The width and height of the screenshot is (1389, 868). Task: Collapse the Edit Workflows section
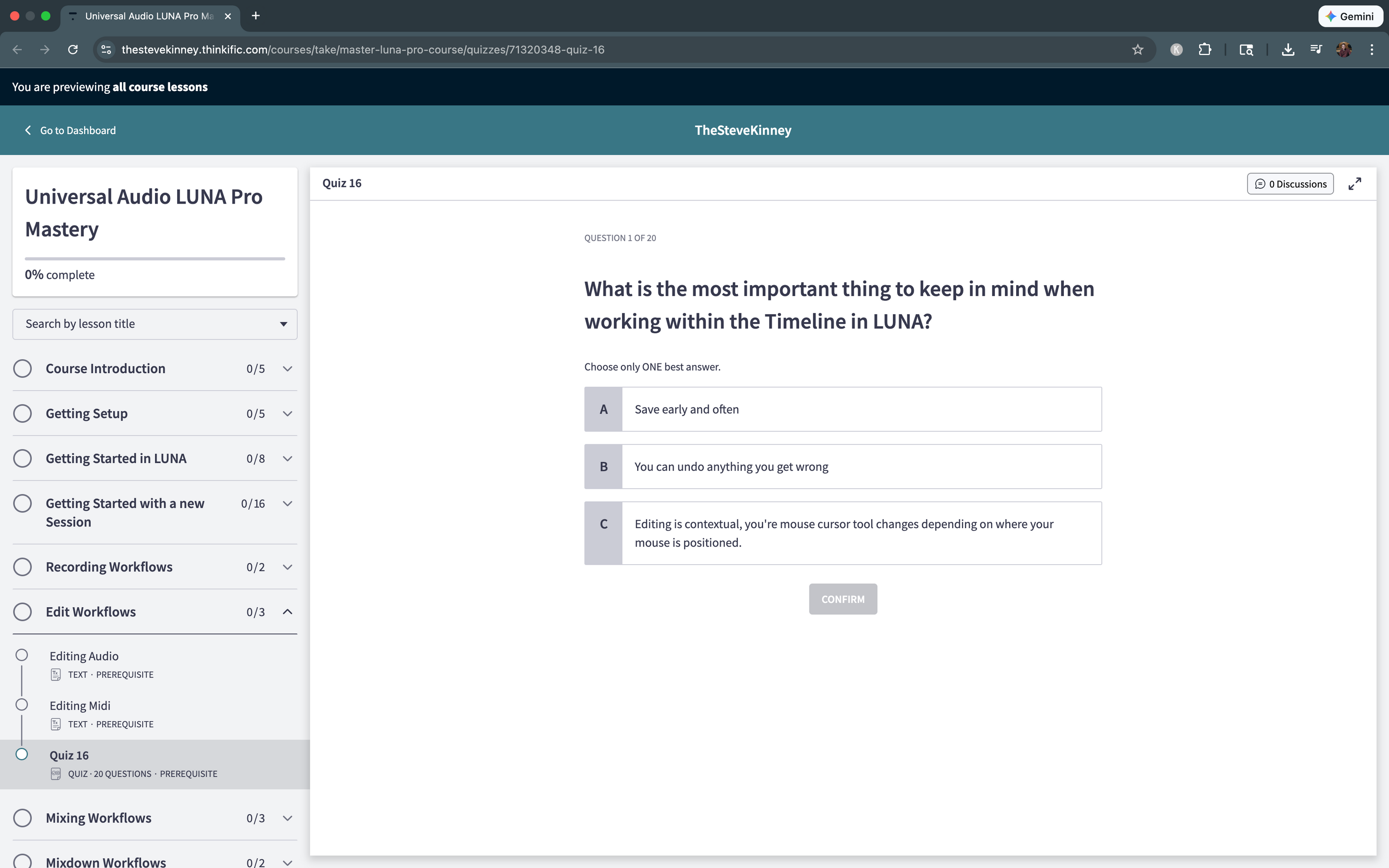(x=287, y=612)
